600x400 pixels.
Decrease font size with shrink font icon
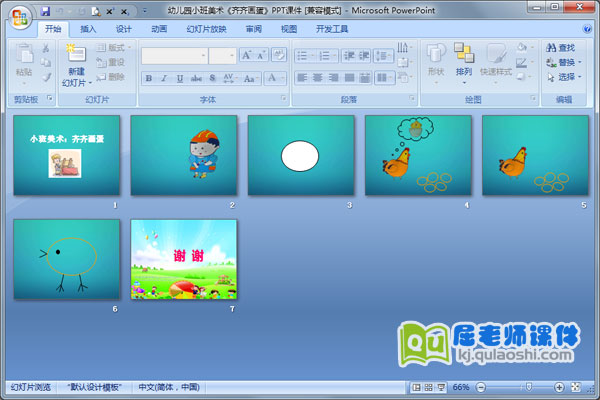point(261,55)
